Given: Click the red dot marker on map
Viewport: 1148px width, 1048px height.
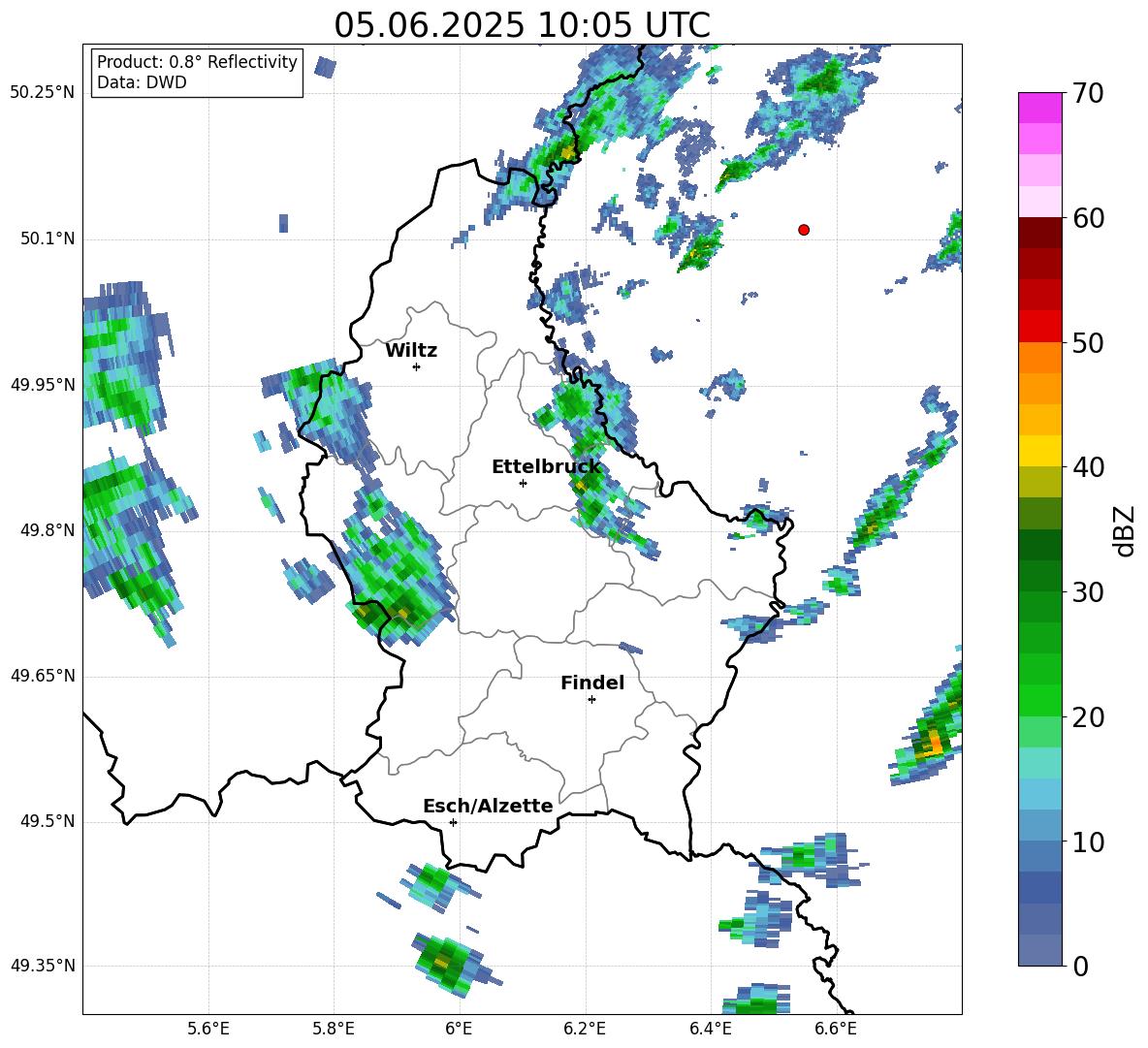Looking at the screenshot, I should coord(803,230).
